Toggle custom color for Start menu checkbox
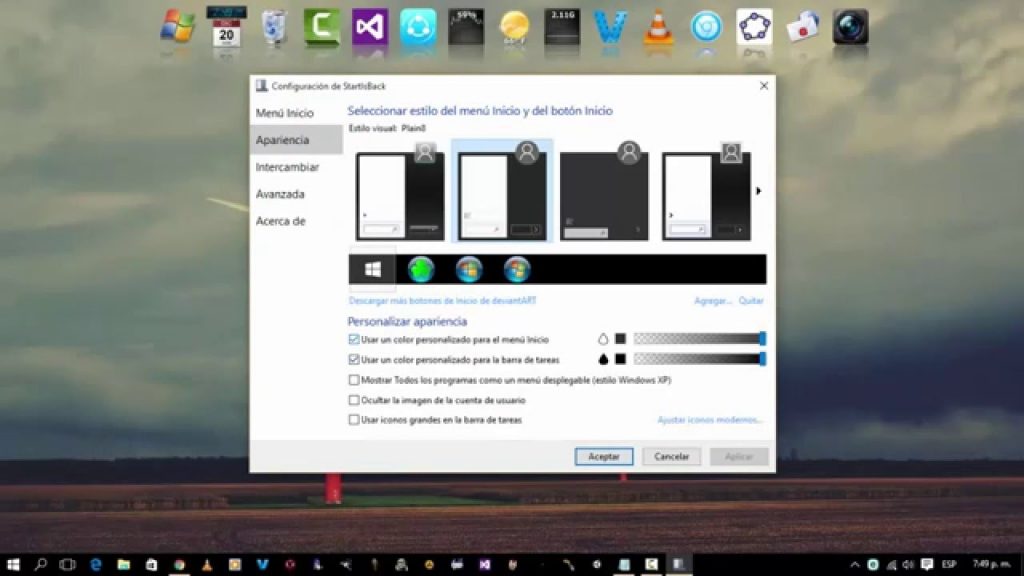This screenshot has height=576, width=1024. [x=354, y=339]
